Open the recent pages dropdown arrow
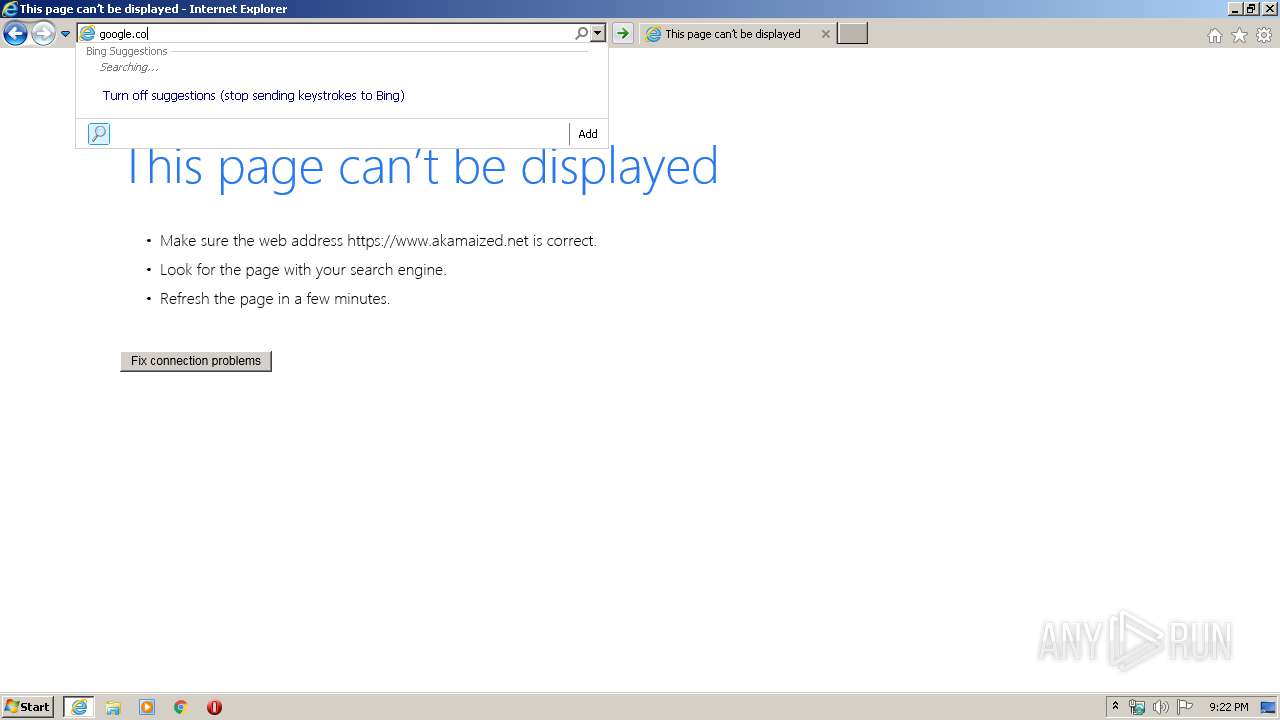This screenshot has height=720, width=1280. point(66,34)
